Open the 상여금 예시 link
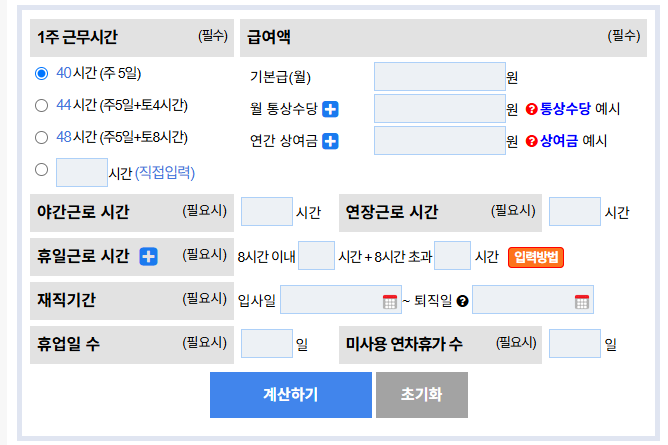This screenshot has width=668, height=445. tap(573, 141)
